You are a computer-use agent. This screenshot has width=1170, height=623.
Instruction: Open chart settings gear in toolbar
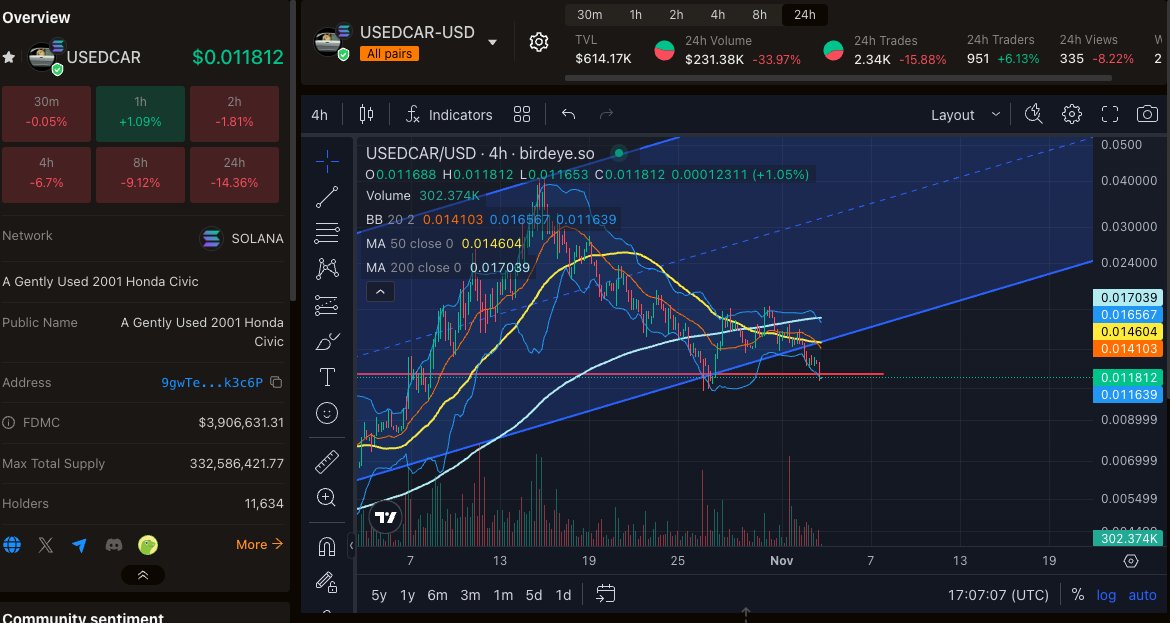1072,114
